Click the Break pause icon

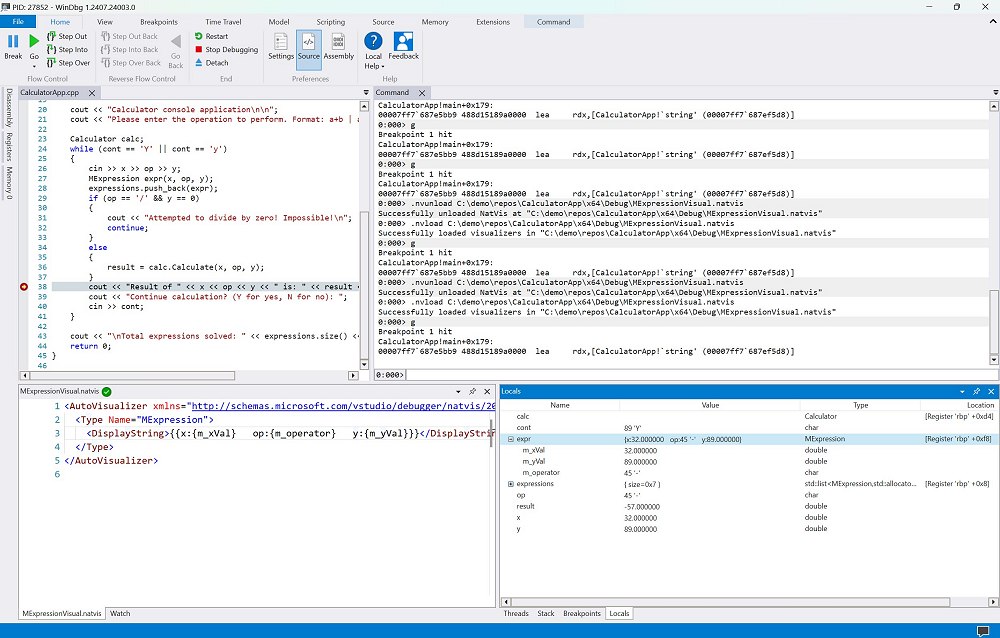13,41
